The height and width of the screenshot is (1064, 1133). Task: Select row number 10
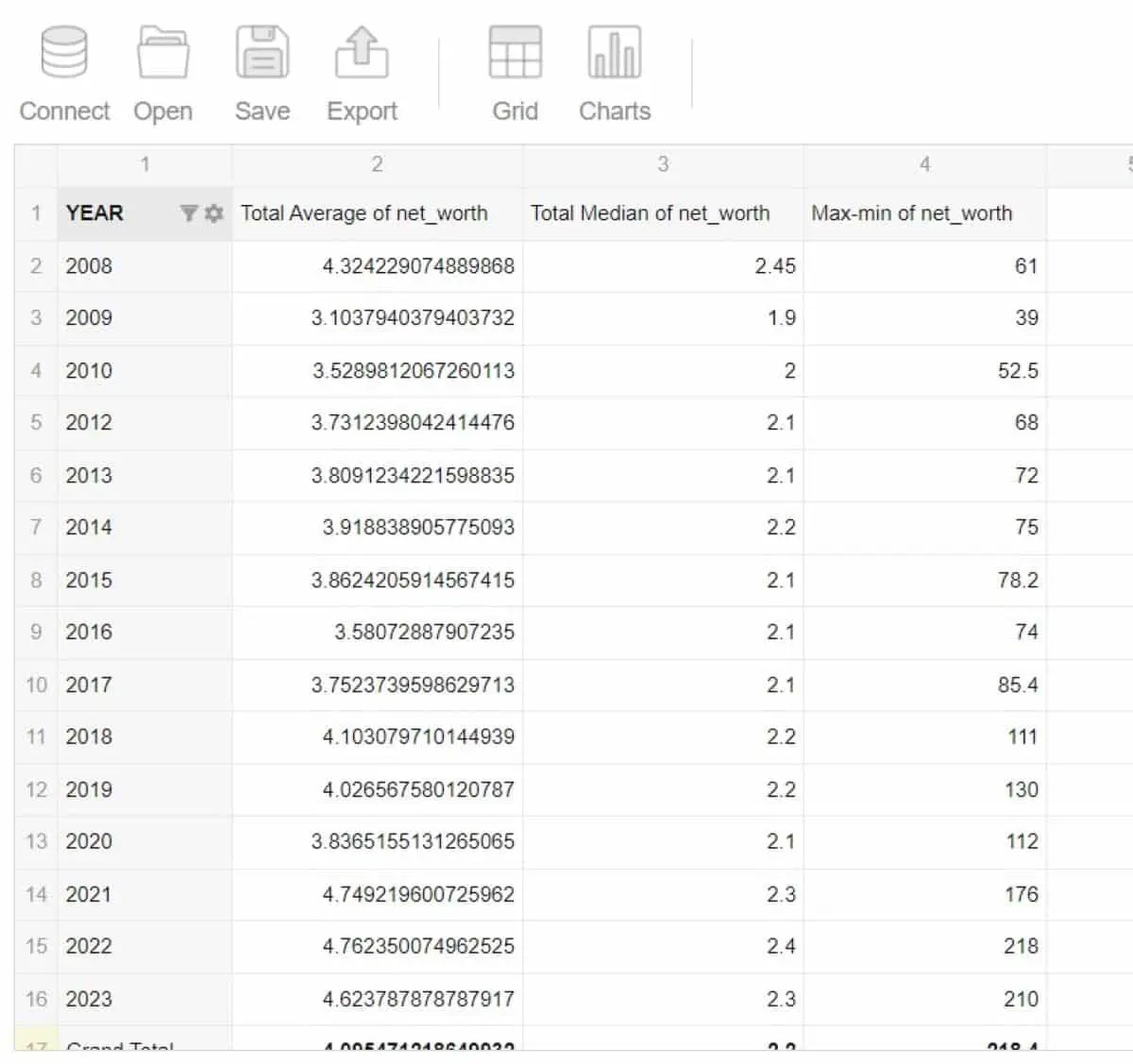[x=35, y=684]
